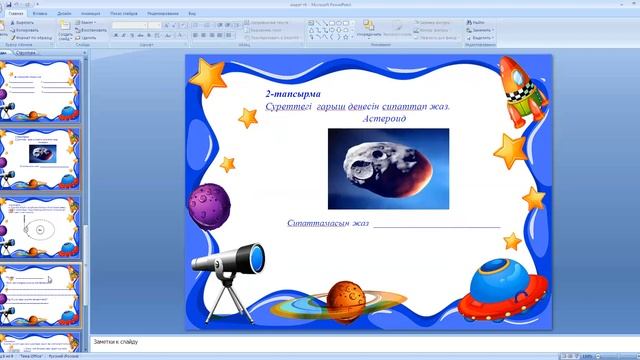Image resolution: width=640 pixels, height=360 pixels.
Task: Click the bulleted list icon
Action: tap(196, 25)
